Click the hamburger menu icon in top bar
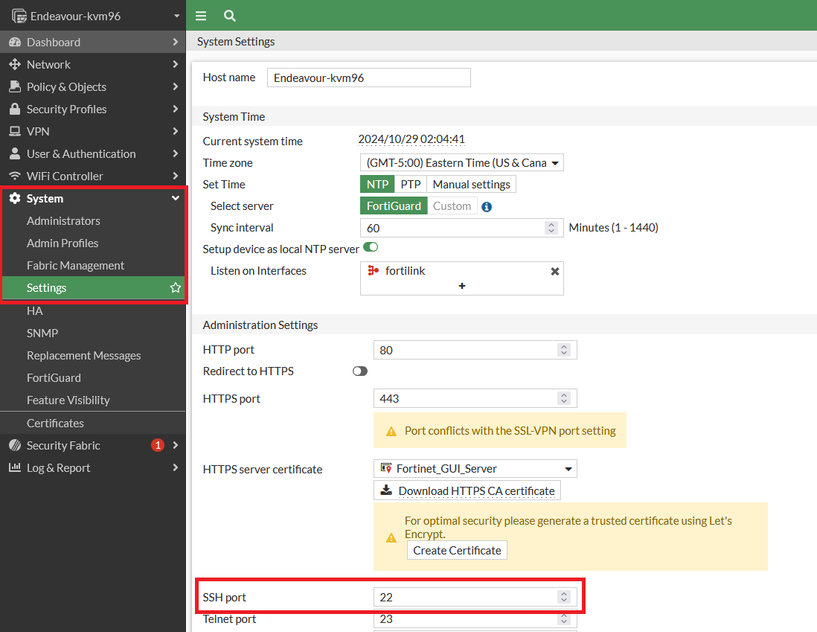This screenshot has height=632, width=817. (x=201, y=16)
